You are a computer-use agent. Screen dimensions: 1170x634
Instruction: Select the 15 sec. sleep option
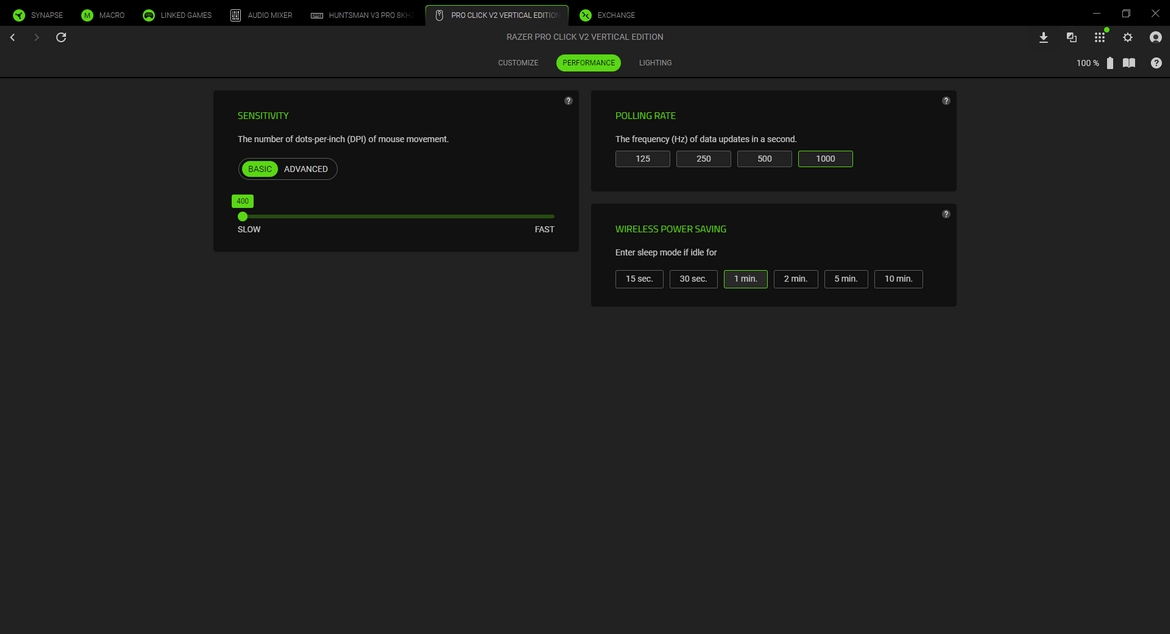(639, 279)
